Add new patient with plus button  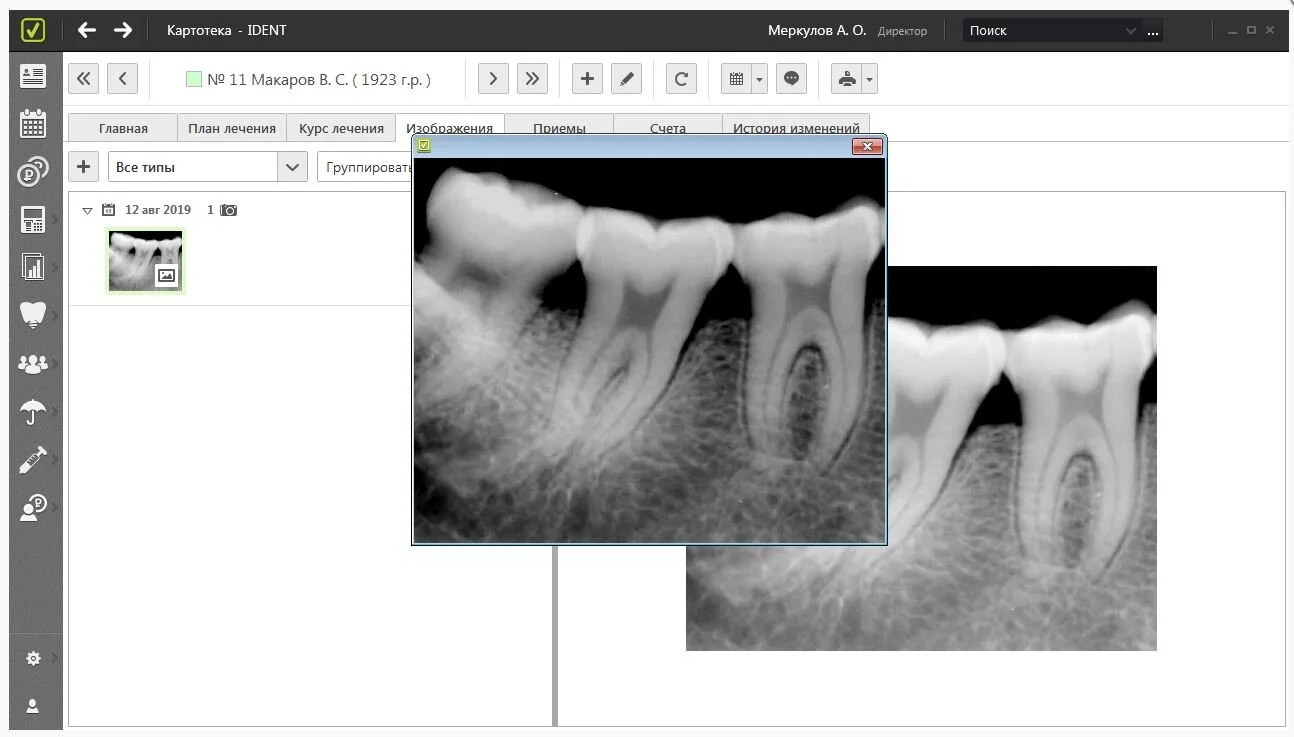pyautogui.click(x=587, y=79)
